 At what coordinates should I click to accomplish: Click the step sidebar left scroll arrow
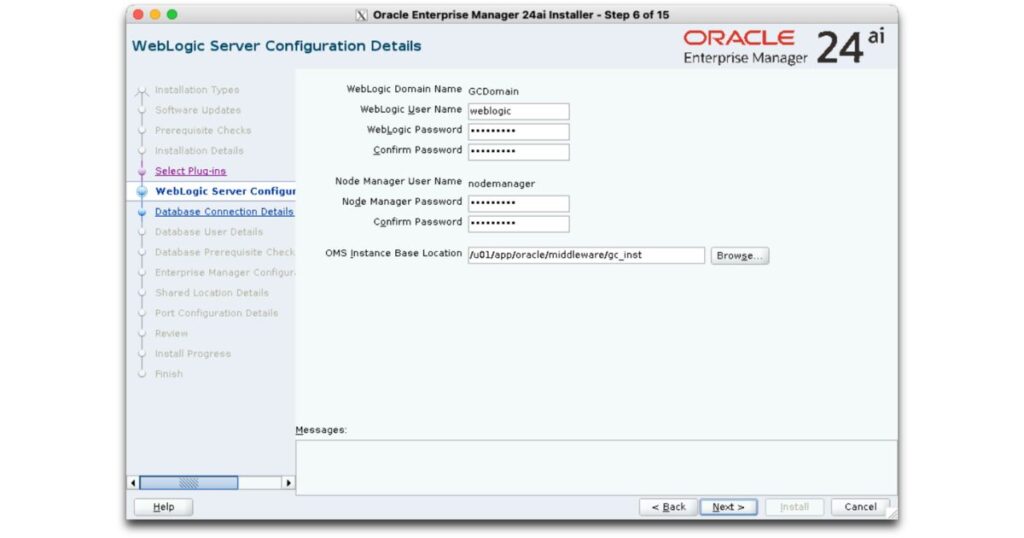point(133,483)
